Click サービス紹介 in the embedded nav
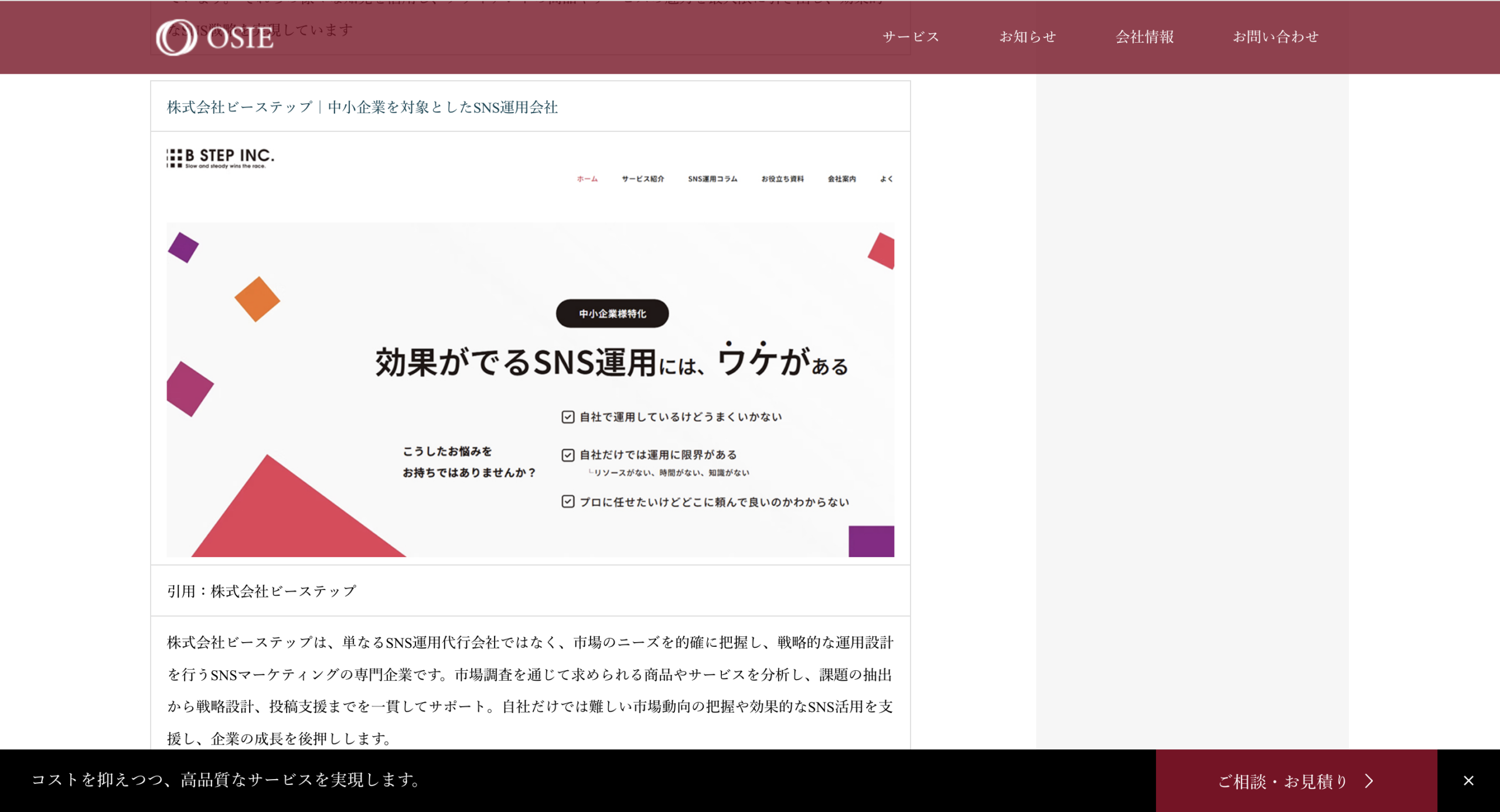The width and height of the screenshot is (1500, 812). click(643, 179)
